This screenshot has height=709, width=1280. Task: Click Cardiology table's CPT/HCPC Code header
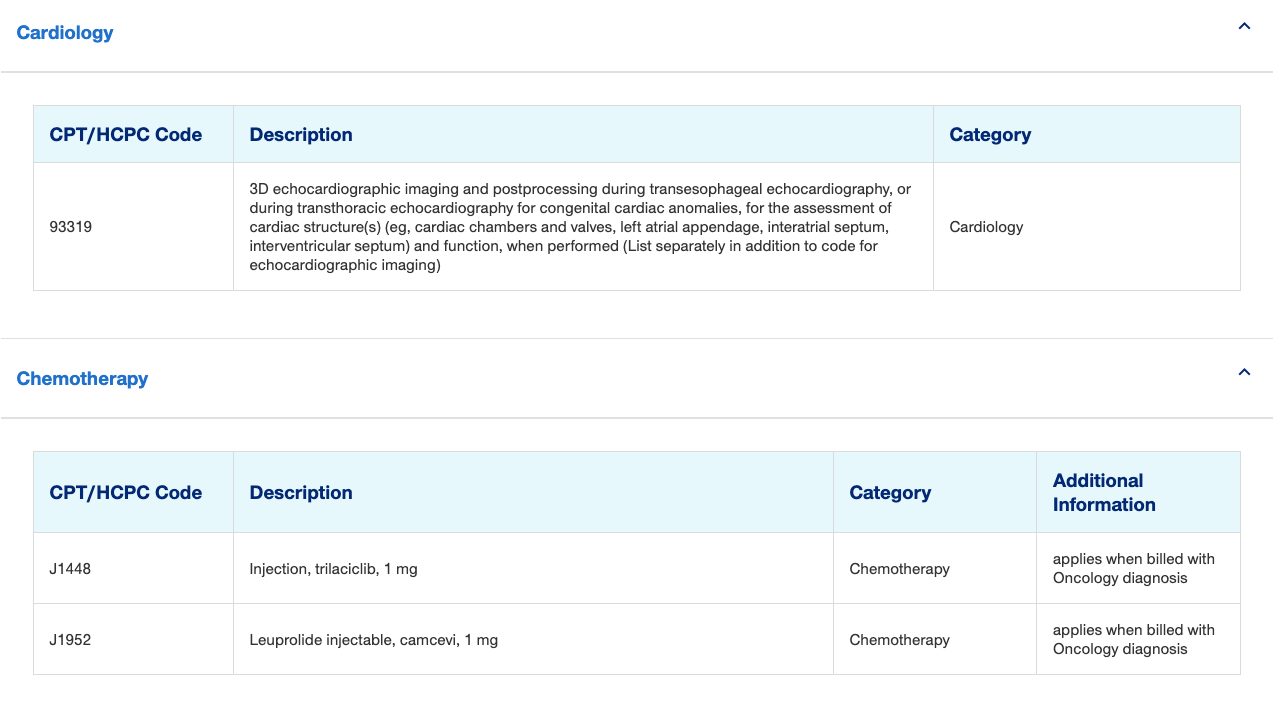click(x=126, y=135)
